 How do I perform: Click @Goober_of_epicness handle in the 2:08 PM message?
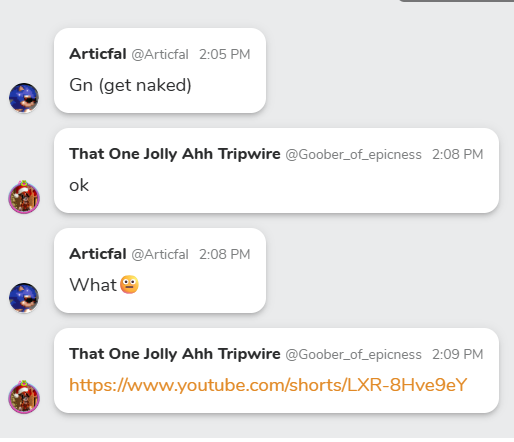coord(353,155)
